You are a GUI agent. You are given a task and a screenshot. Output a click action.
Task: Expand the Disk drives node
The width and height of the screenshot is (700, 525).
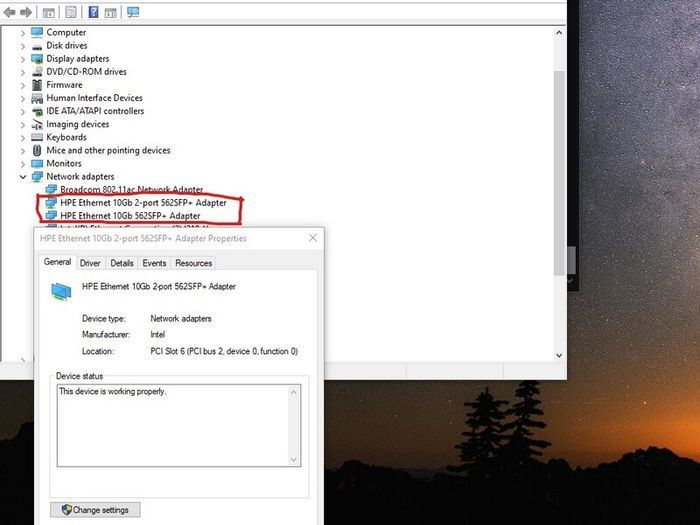point(23,46)
